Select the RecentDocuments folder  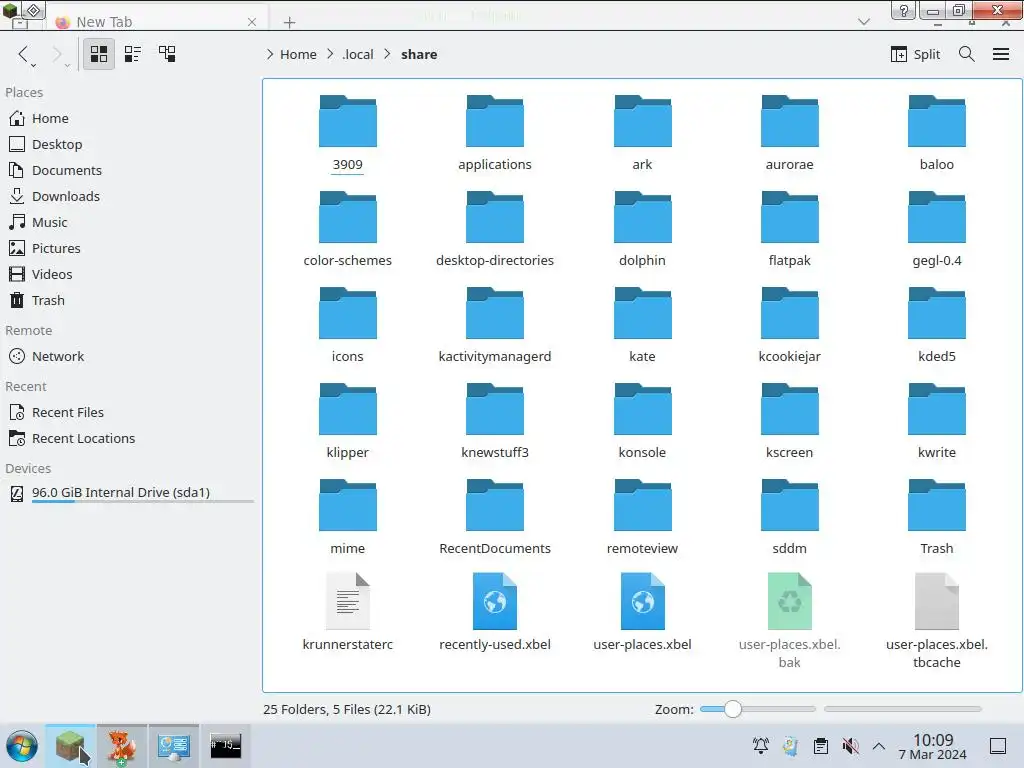pos(494,518)
